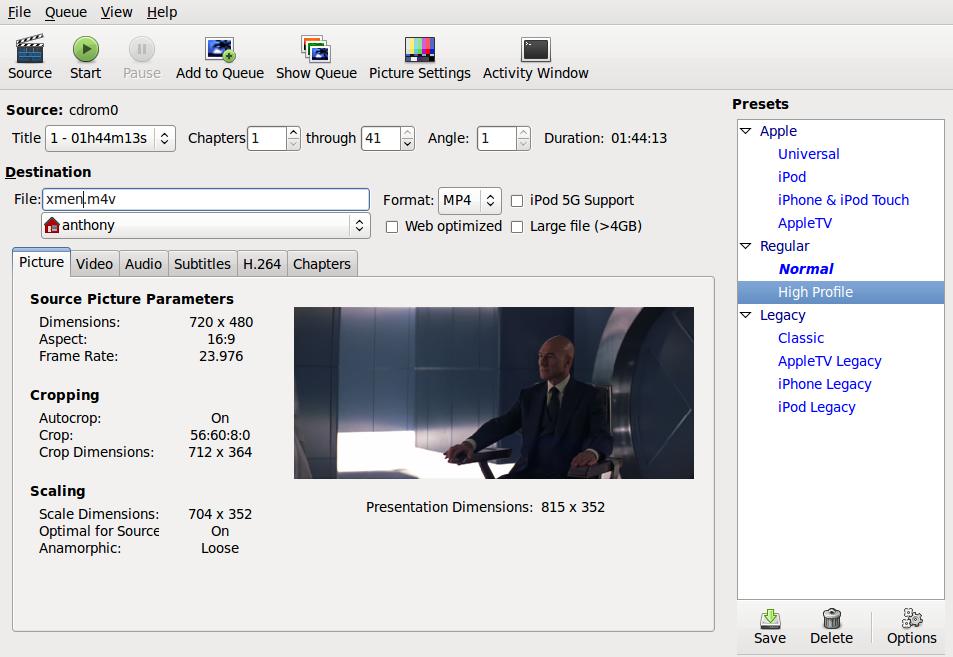The image size is (953, 657).
Task: Click the Delete preset trash icon
Action: tap(831, 619)
